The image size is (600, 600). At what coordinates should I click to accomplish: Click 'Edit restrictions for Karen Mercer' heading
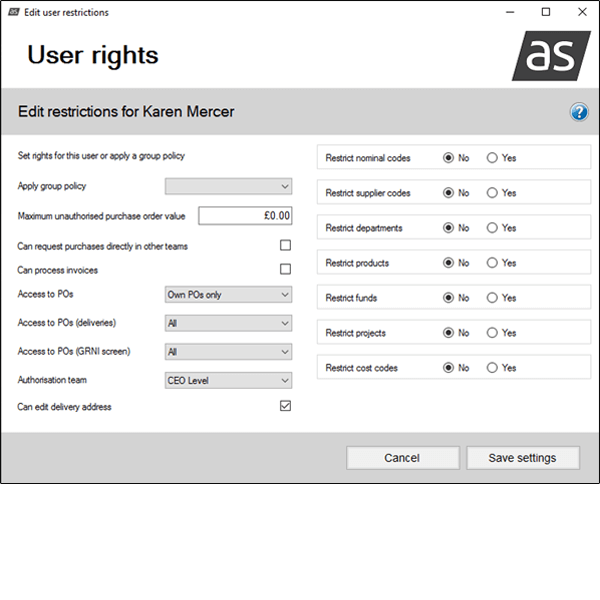(x=126, y=112)
